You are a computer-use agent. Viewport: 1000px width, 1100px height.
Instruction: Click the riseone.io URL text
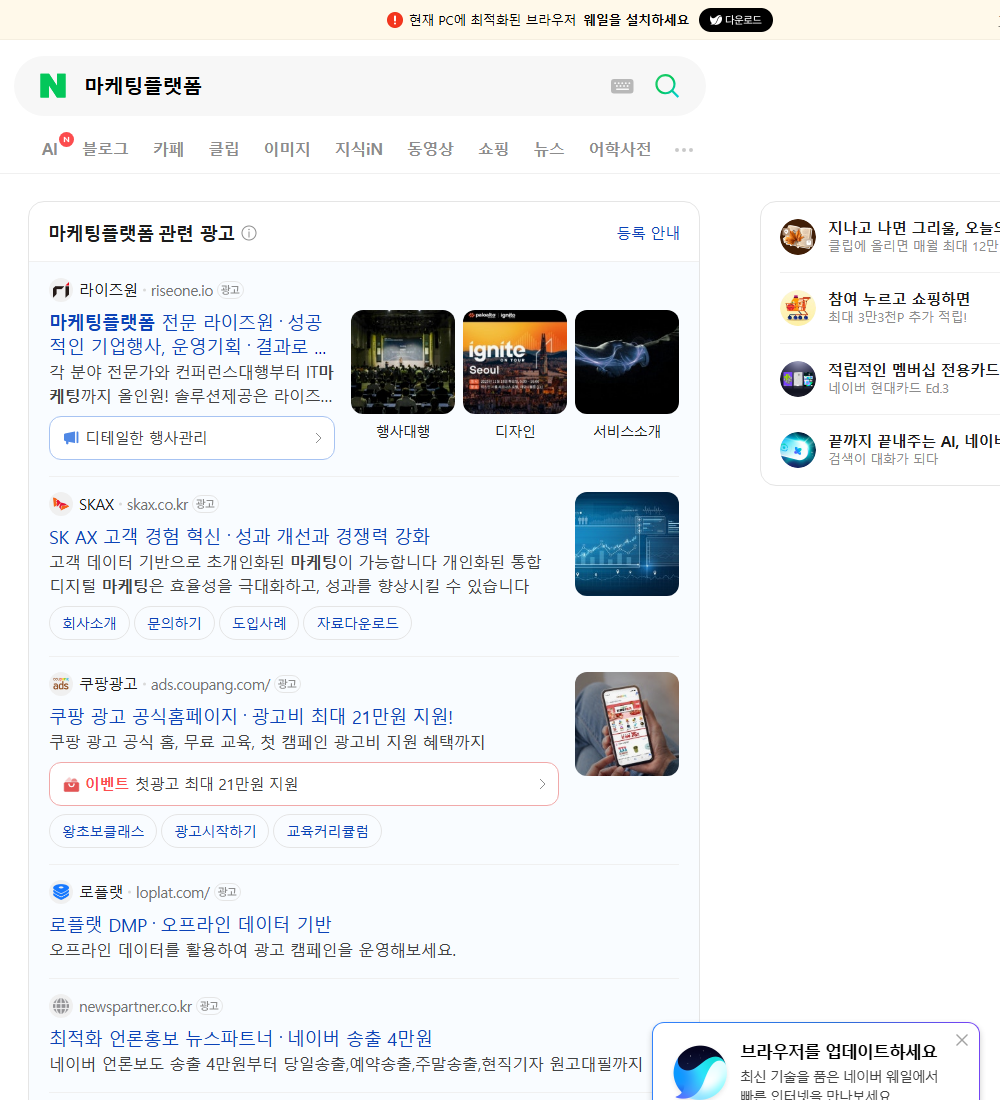(x=182, y=290)
